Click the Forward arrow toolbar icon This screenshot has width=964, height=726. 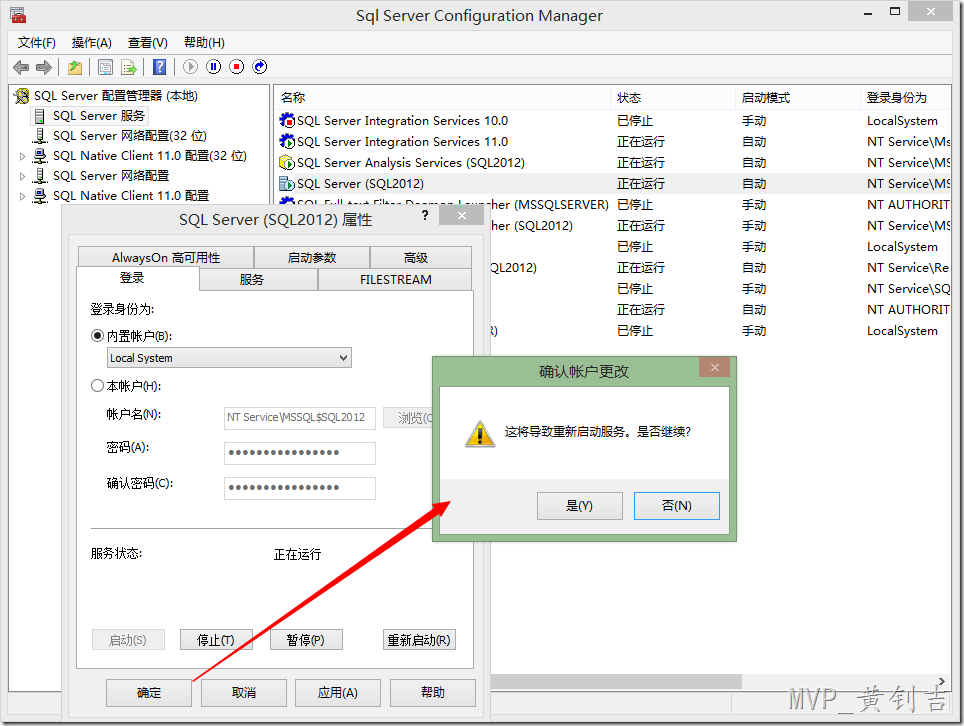pyautogui.click(x=44, y=67)
